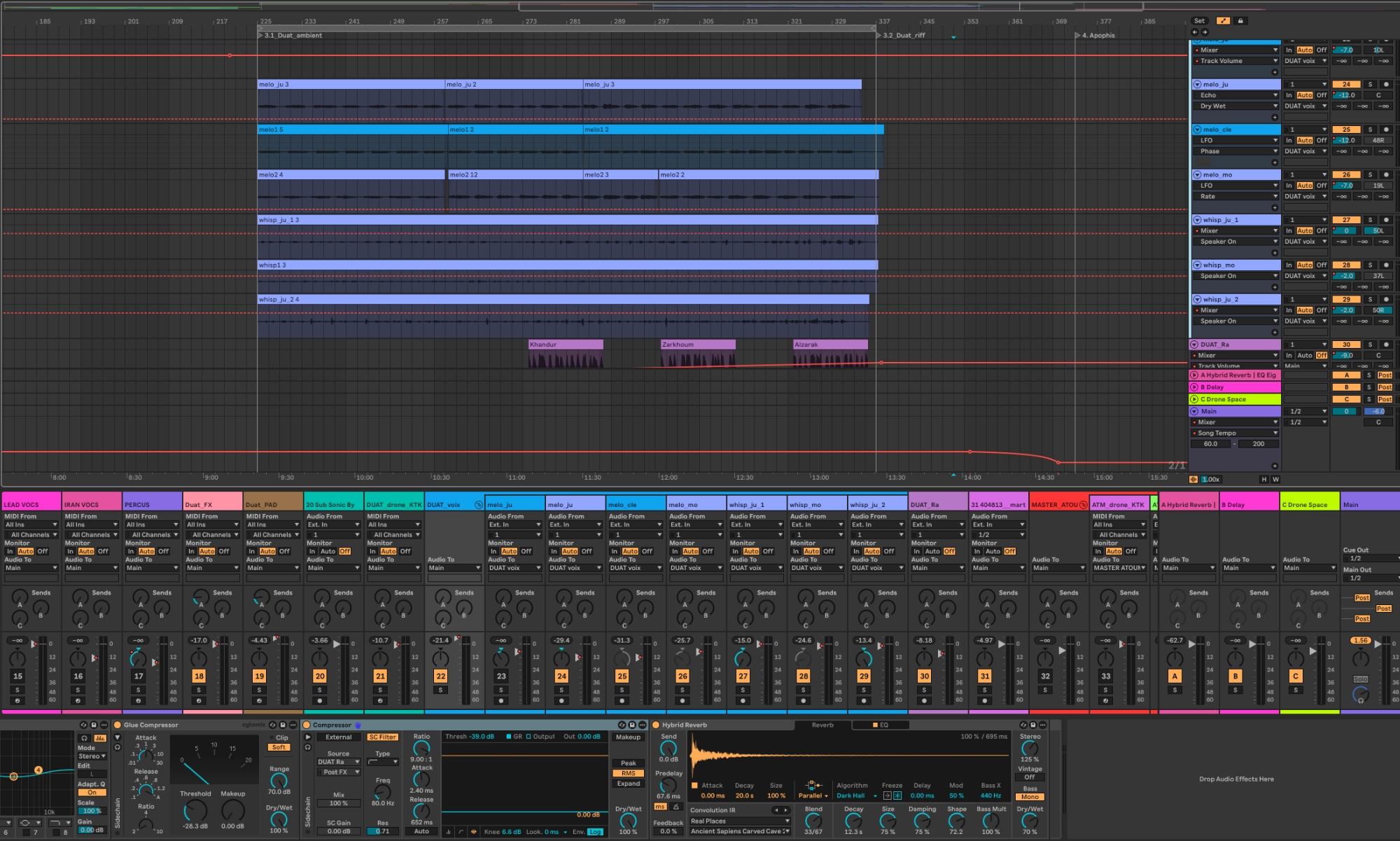
Task: Toggle SC Filter in Compressor
Action: coord(382,737)
